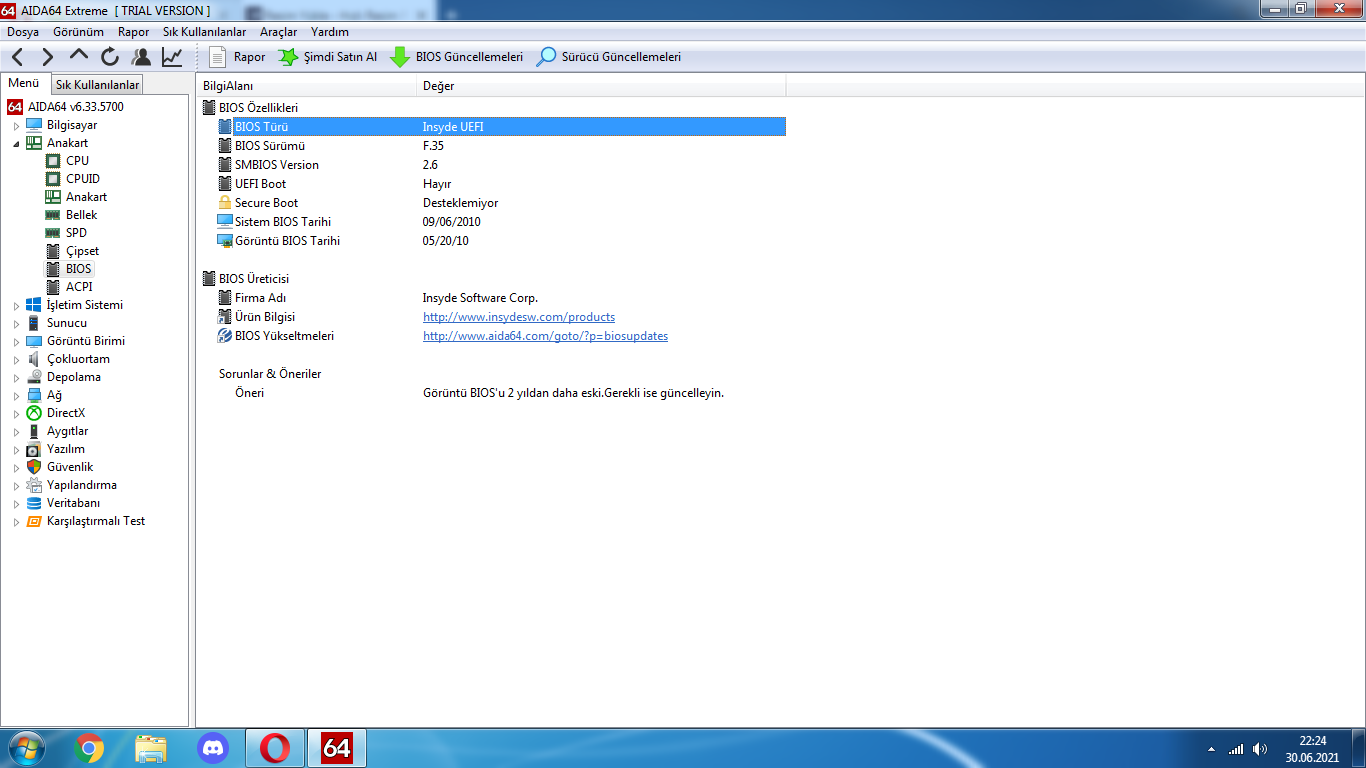Click the İşletim Sistemi Windows icon
Screen dimensions: 1366x768
[34, 305]
